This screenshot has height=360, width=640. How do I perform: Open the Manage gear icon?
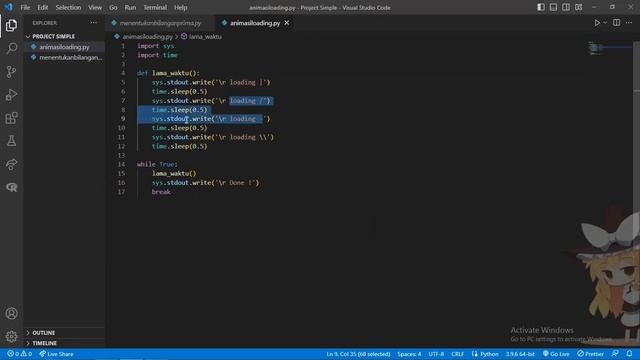(x=11, y=336)
